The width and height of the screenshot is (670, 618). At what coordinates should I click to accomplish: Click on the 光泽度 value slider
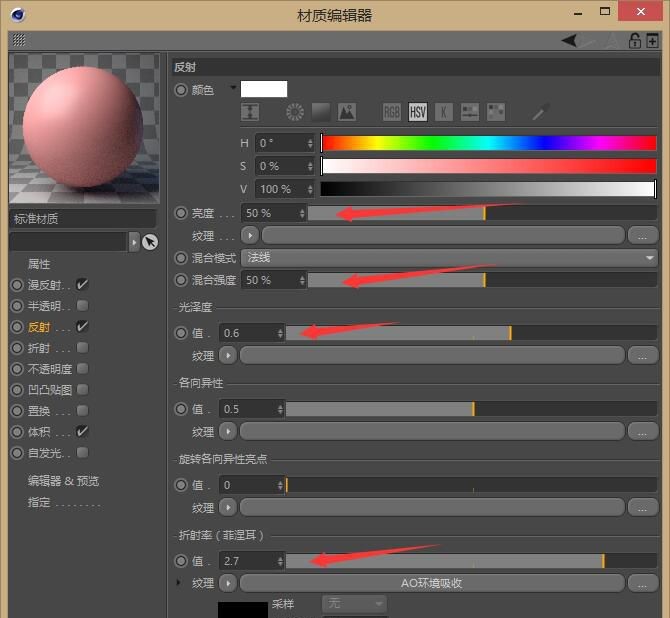[471, 333]
